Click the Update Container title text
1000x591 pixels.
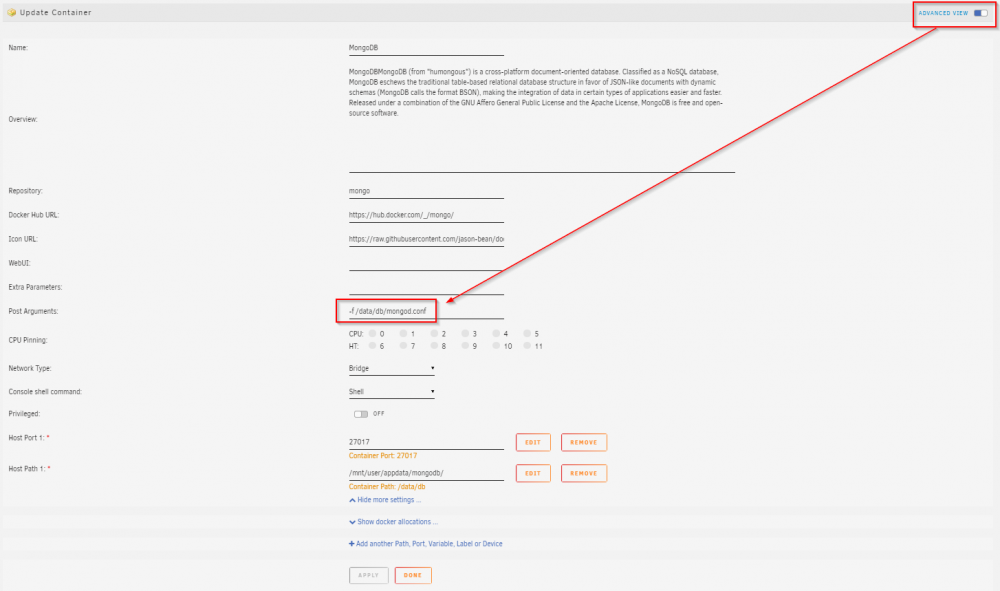[55, 12]
